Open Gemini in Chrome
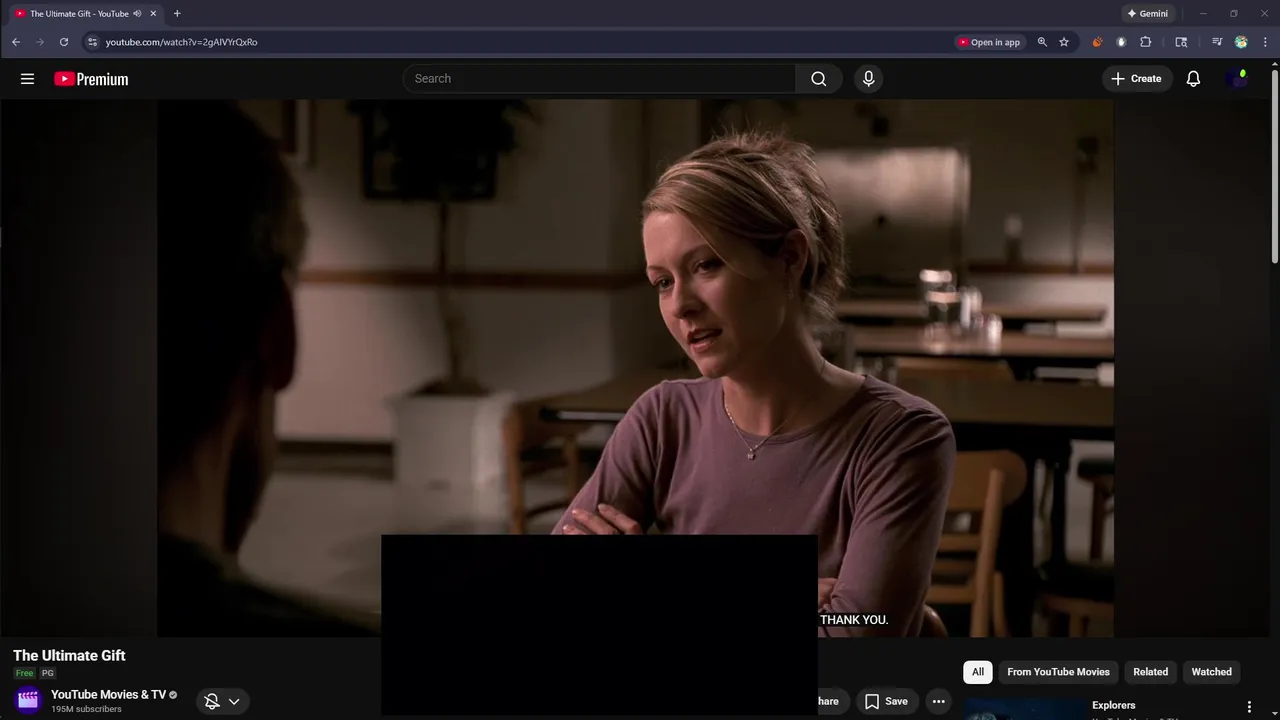Image resolution: width=1280 pixels, height=720 pixels. [x=1147, y=14]
